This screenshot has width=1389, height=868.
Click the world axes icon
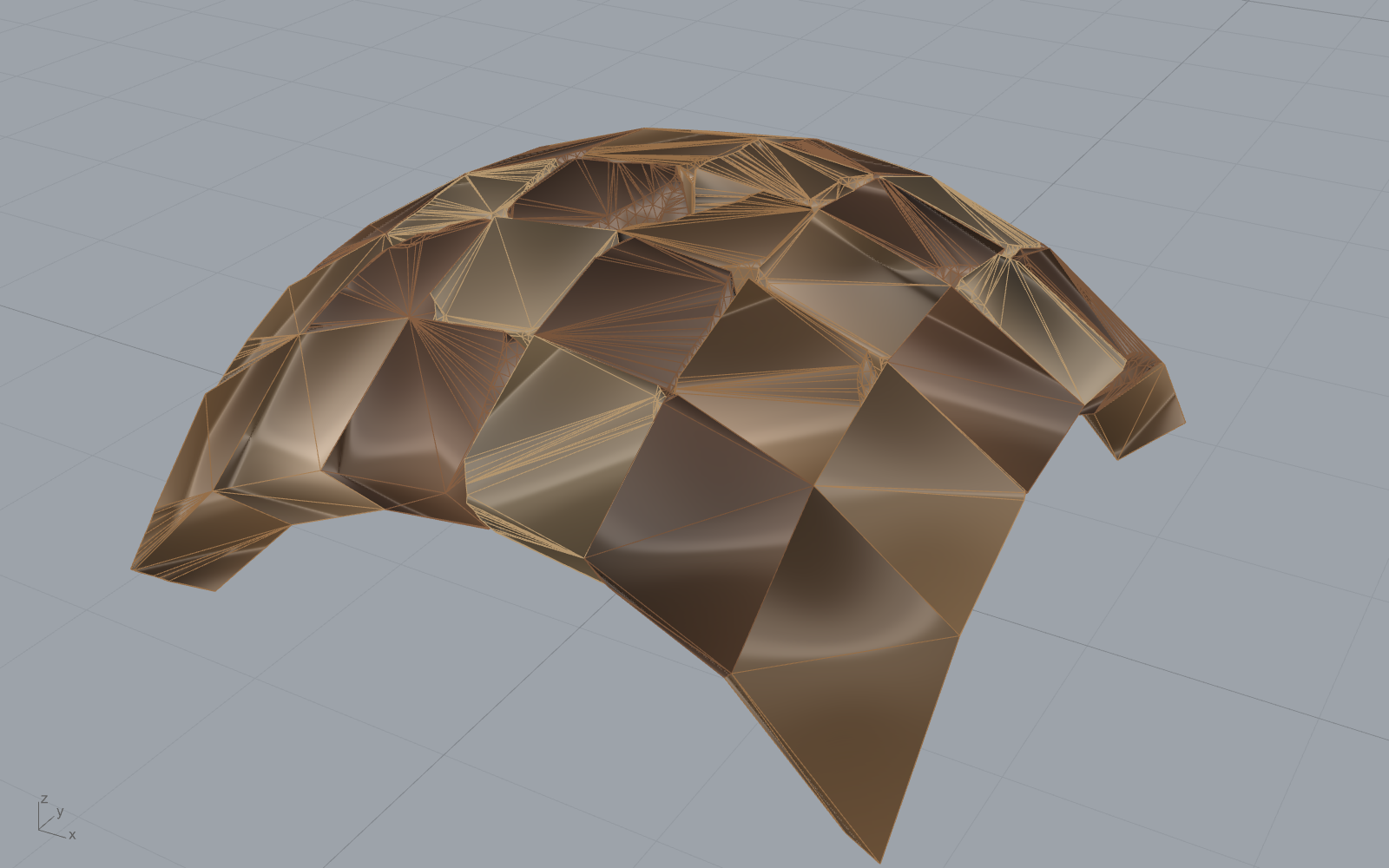[x=56, y=817]
